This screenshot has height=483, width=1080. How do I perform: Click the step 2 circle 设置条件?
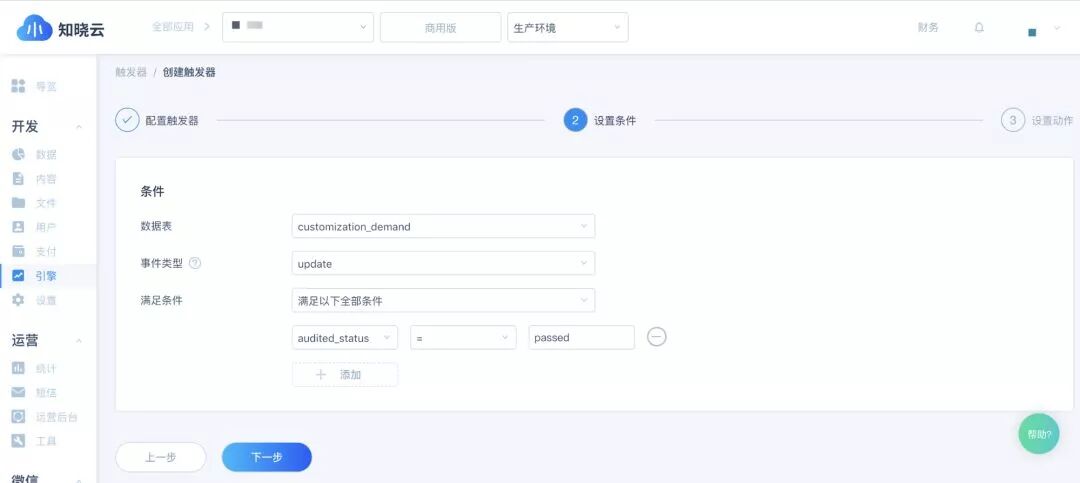pyautogui.click(x=575, y=120)
